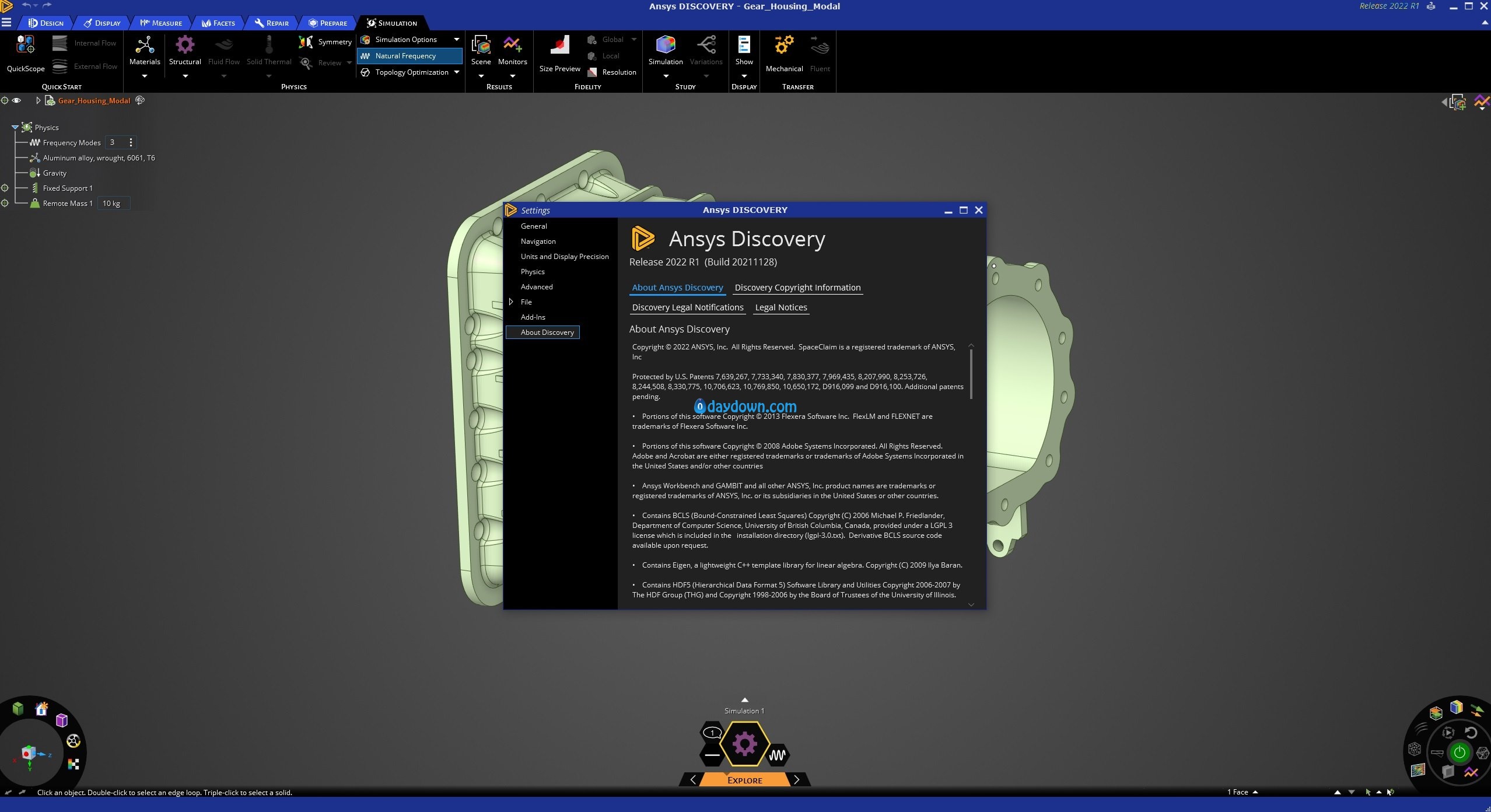The width and height of the screenshot is (1491, 812).
Task: Toggle the eye visibility icon in structure tree
Action: [17, 100]
